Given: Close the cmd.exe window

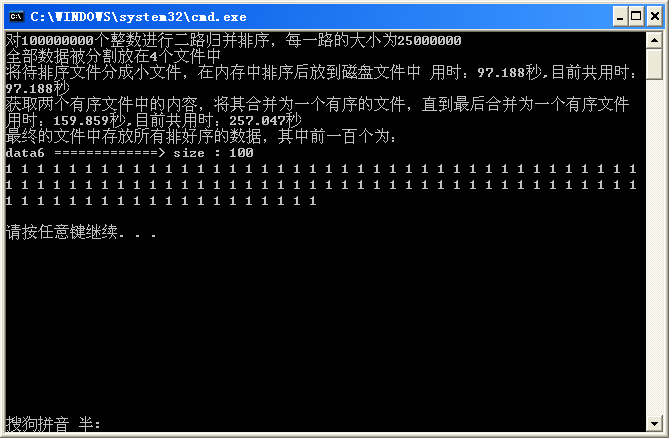Looking at the screenshot, I should click(654, 17).
